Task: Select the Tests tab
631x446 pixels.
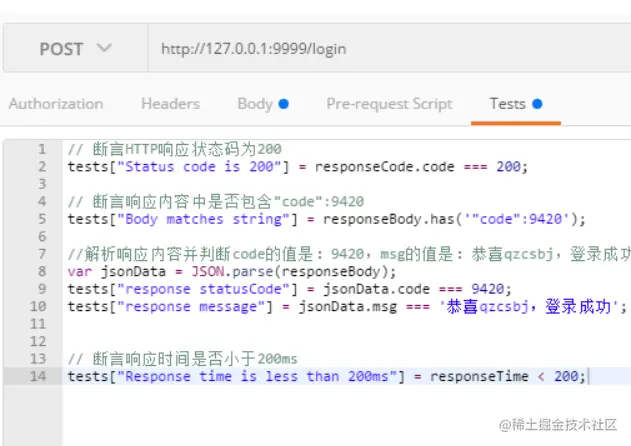Action: 516,104
